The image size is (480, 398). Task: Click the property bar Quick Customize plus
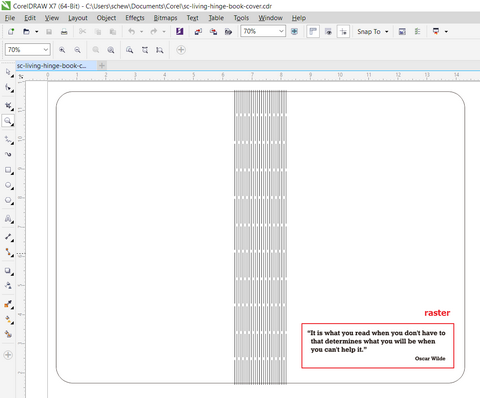pyautogui.click(x=181, y=50)
